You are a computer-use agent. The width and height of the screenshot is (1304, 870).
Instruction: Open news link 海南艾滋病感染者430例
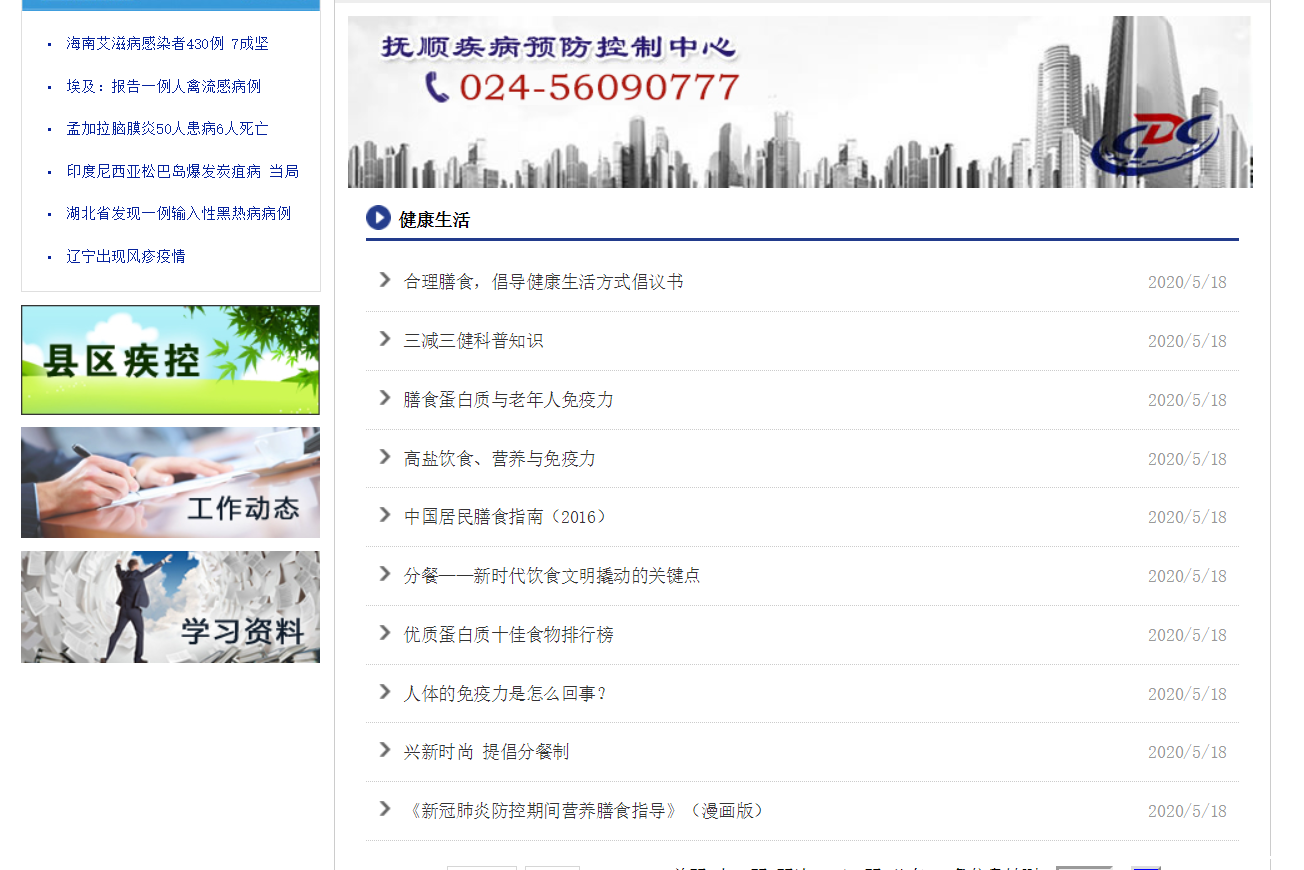[167, 44]
